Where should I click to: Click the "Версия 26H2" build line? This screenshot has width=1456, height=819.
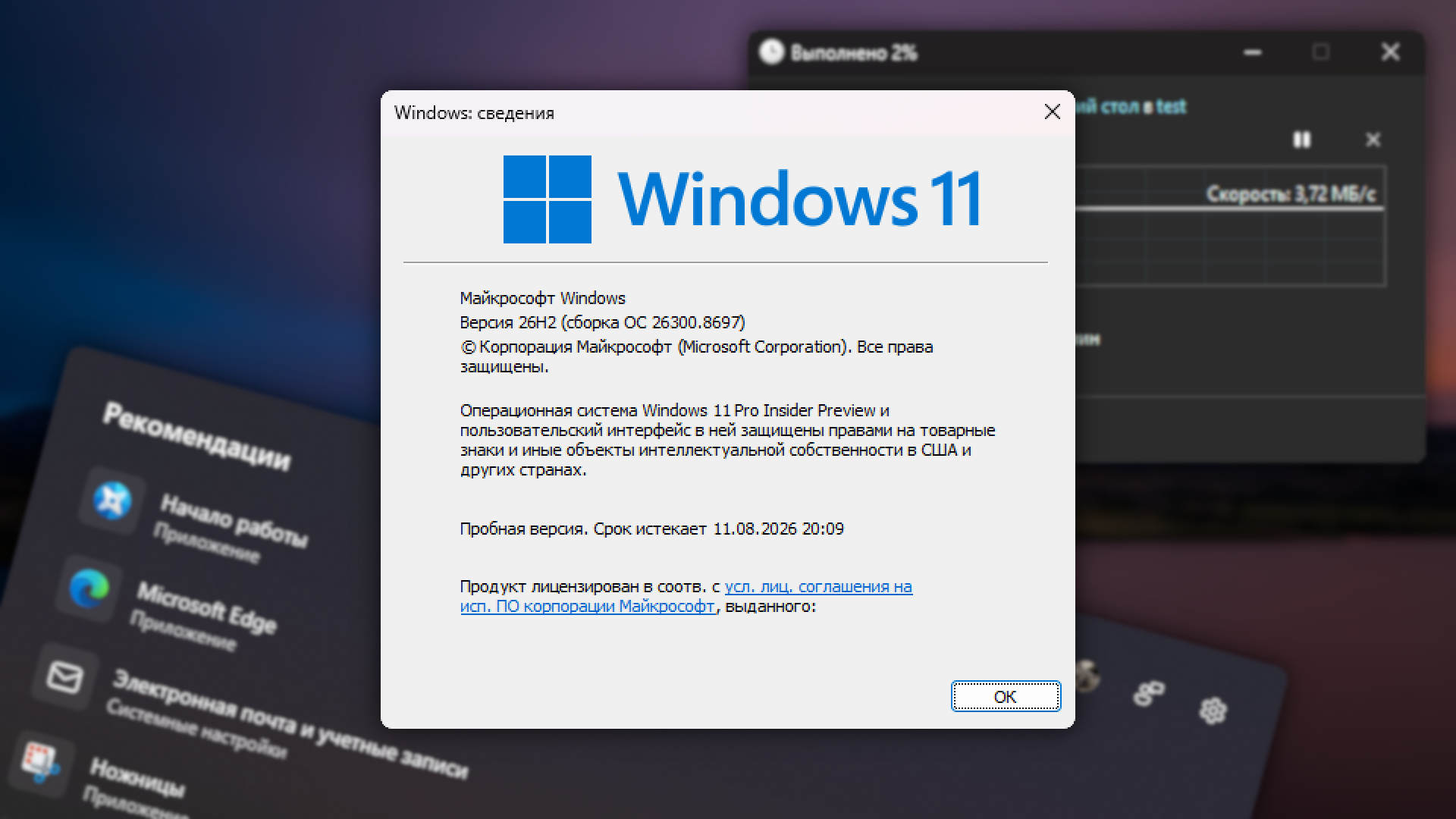[602, 322]
